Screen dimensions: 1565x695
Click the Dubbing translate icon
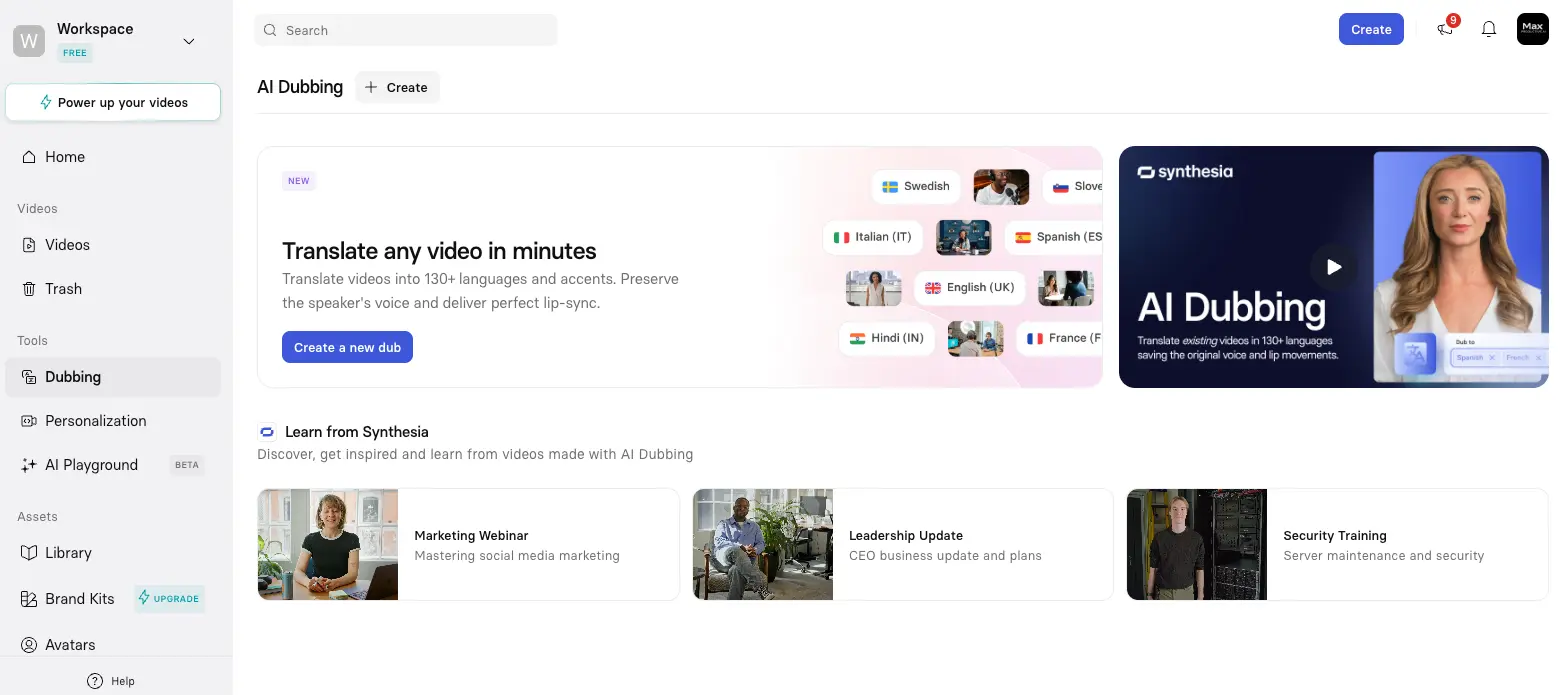pyautogui.click(x=29, y=377)
